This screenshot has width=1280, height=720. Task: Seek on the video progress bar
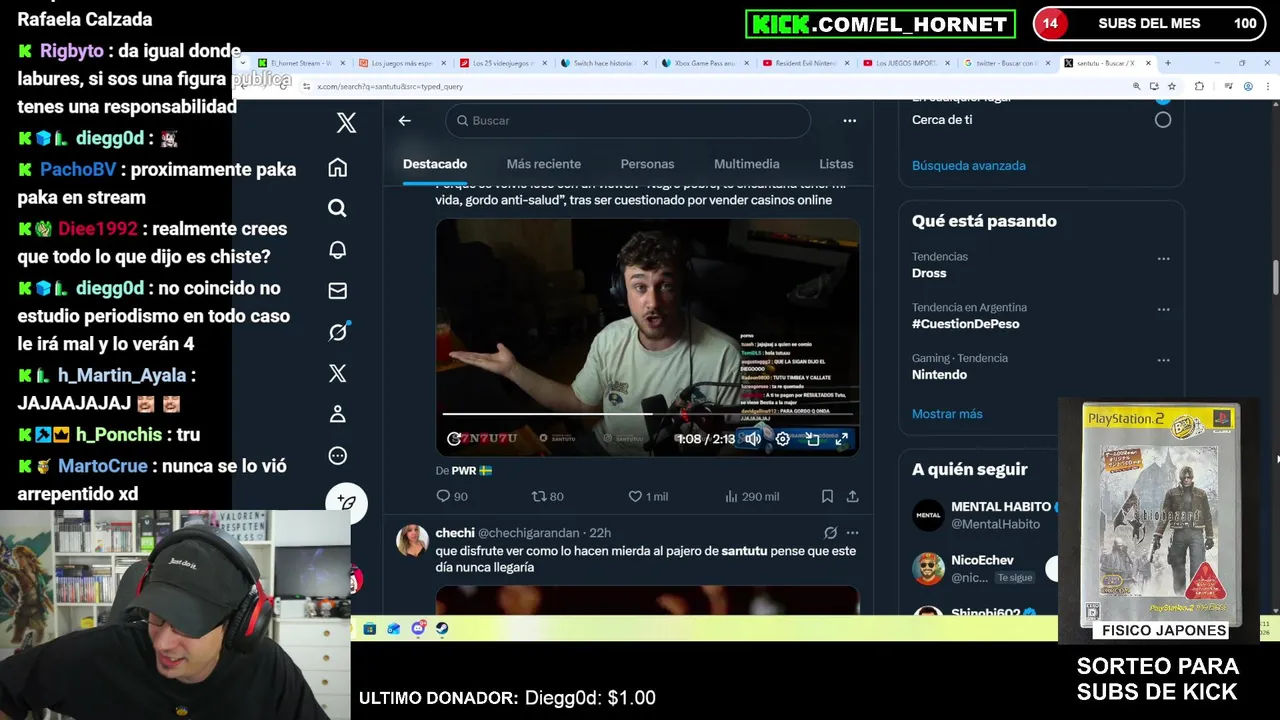[x=647, y=413]
